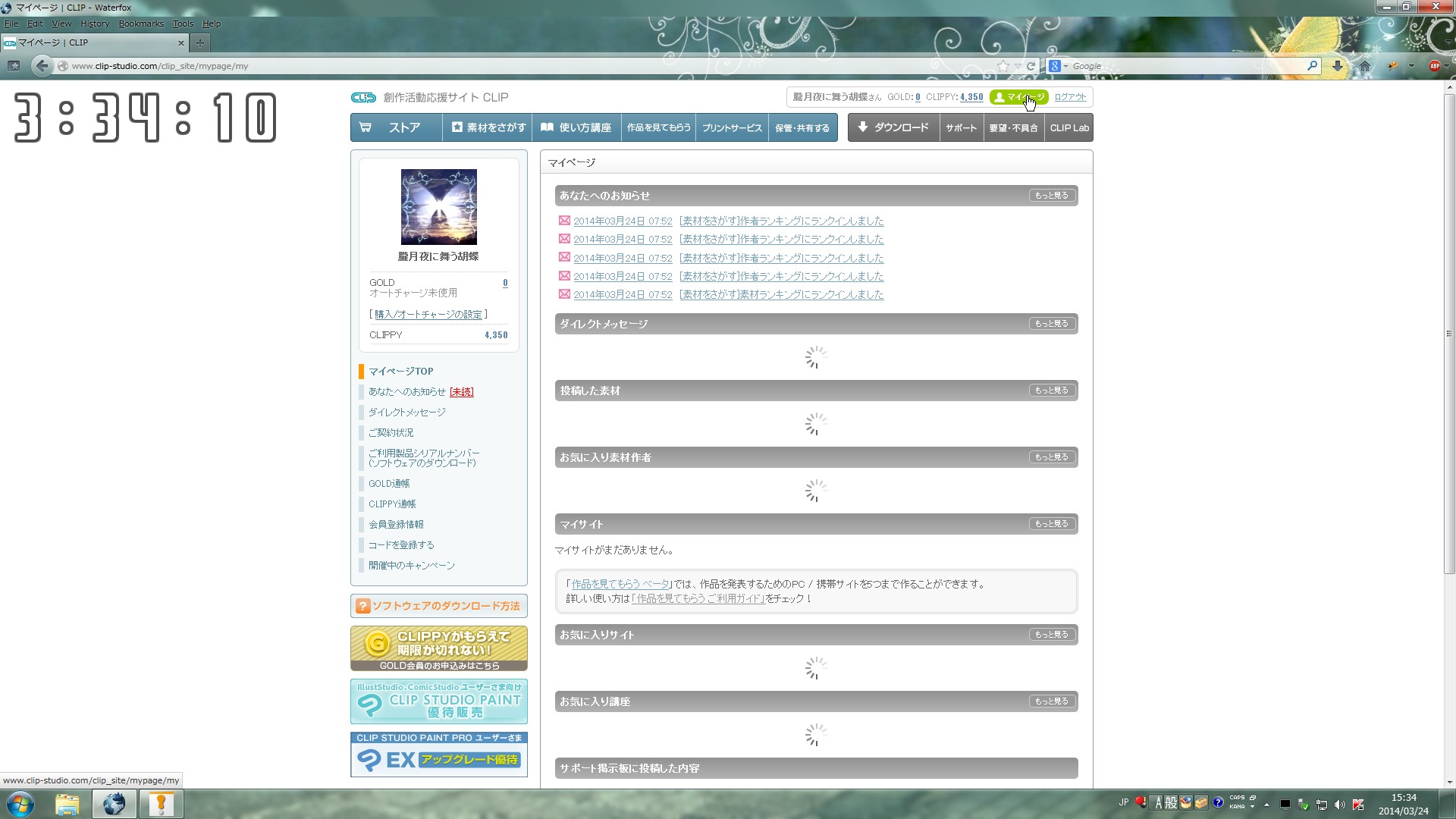Go back with the back arrow button
1456x819 pixels.
click(42, 66)
